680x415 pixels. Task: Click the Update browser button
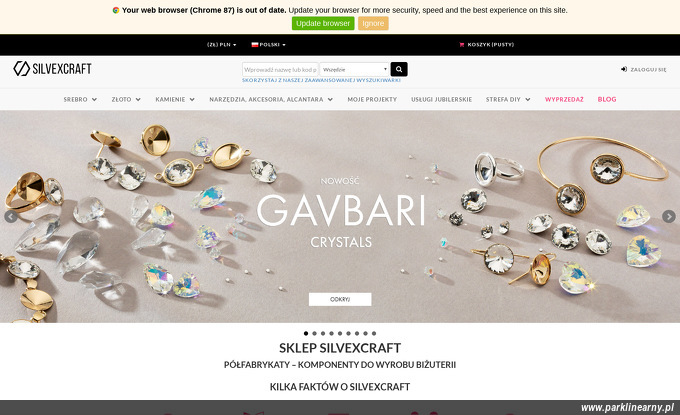point(323,23)
